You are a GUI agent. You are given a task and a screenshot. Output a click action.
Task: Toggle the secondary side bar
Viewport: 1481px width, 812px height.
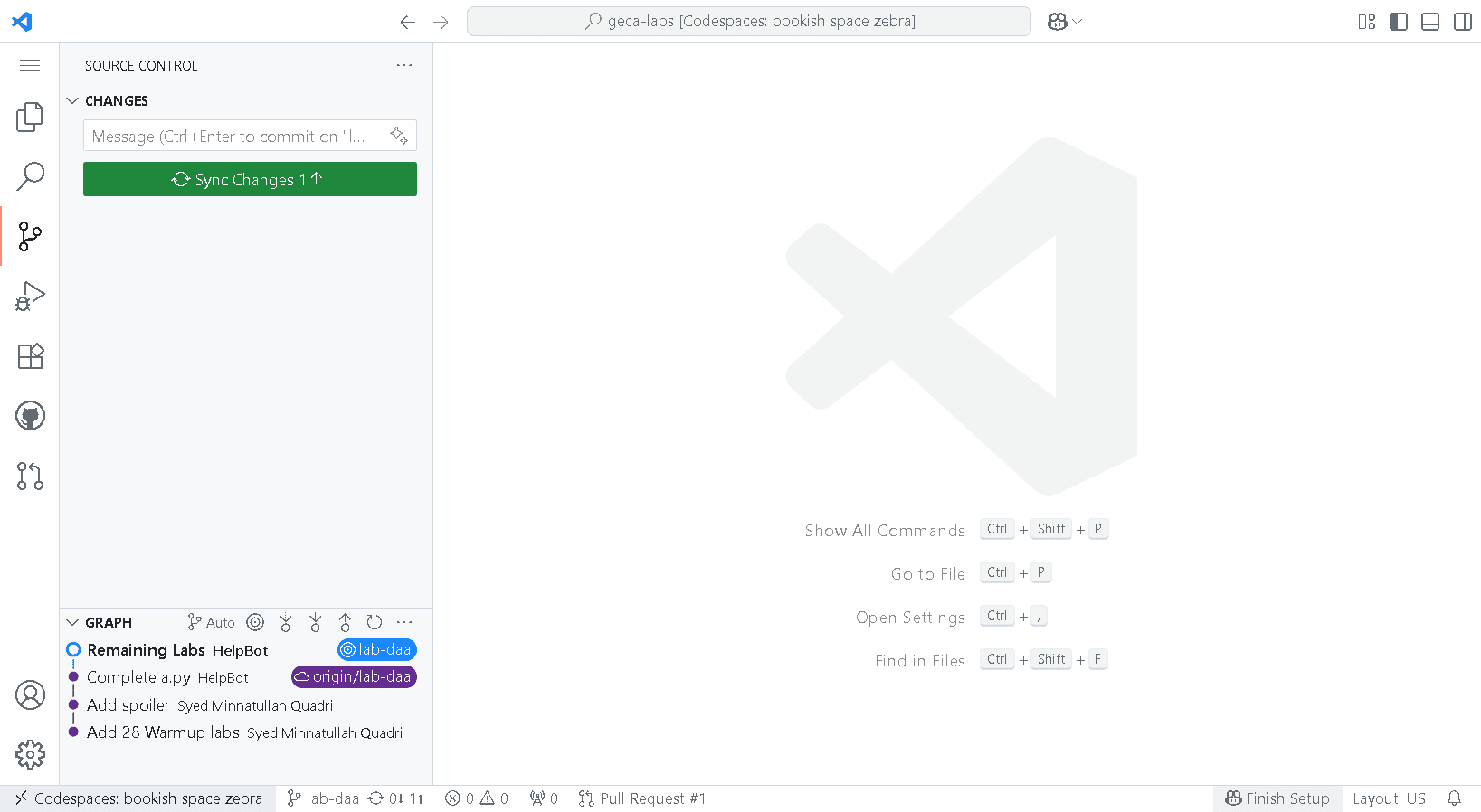click(x=1462, y=22)
